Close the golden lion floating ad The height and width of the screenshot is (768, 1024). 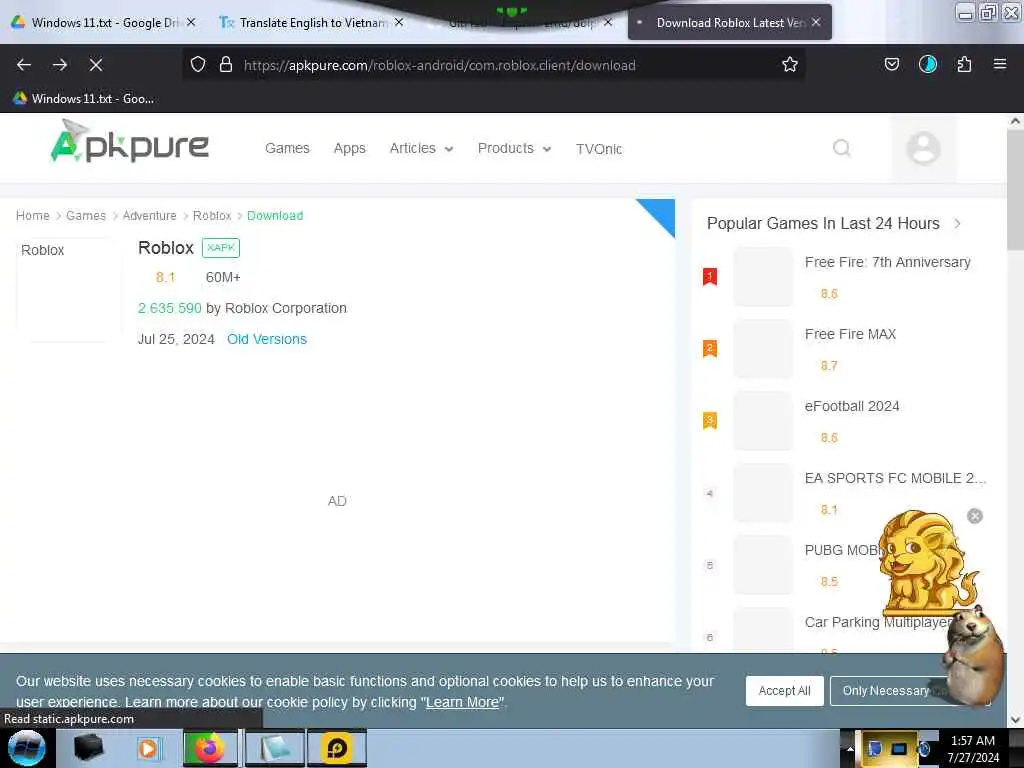pos(974,517)
